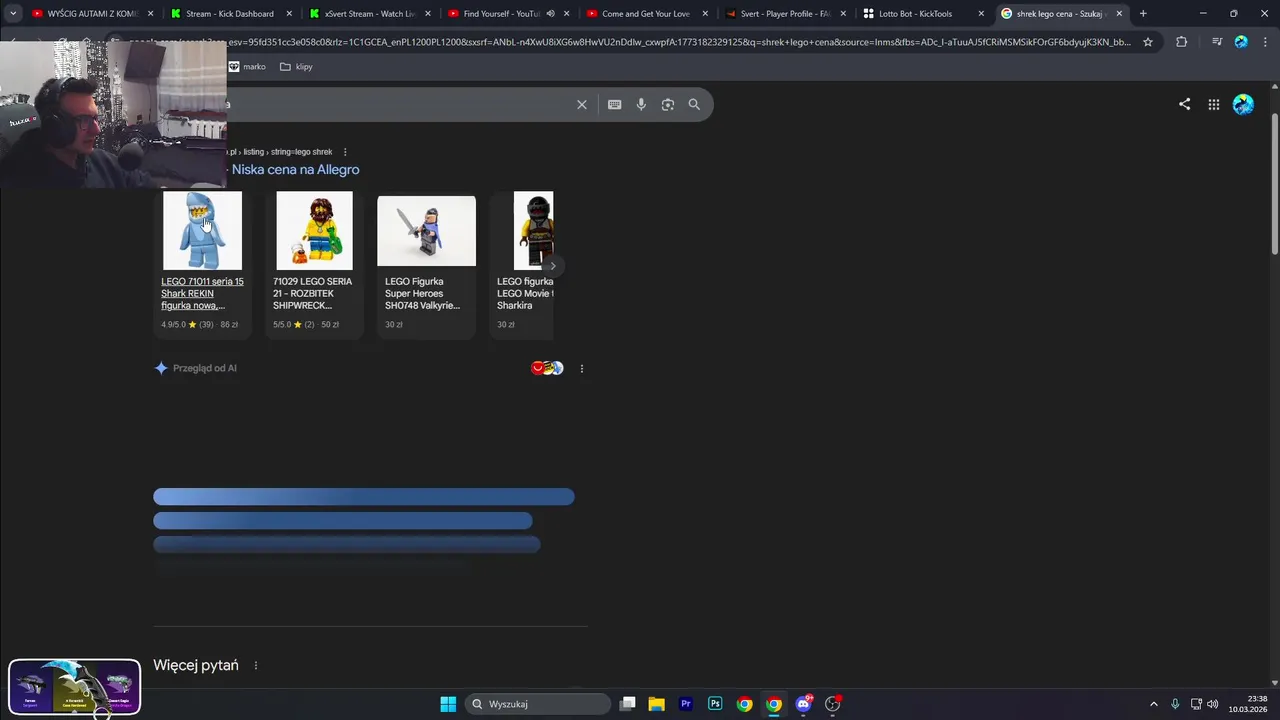Image resolution: width=1280 pixels, height=720 pixels.
Task: Open options for the Allegro result
Action: point(345,152)
